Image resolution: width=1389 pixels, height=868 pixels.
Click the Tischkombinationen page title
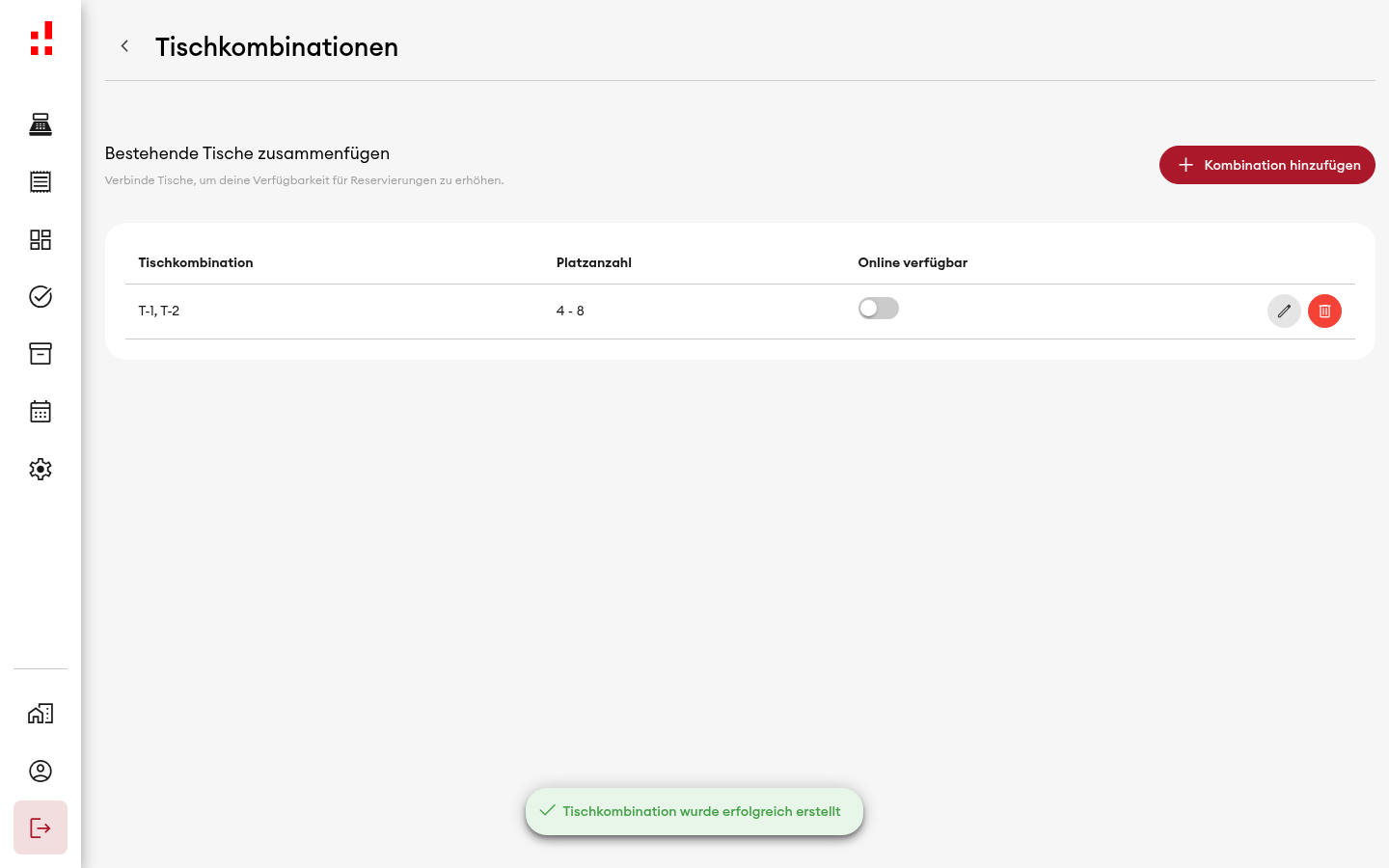[277, 47]
